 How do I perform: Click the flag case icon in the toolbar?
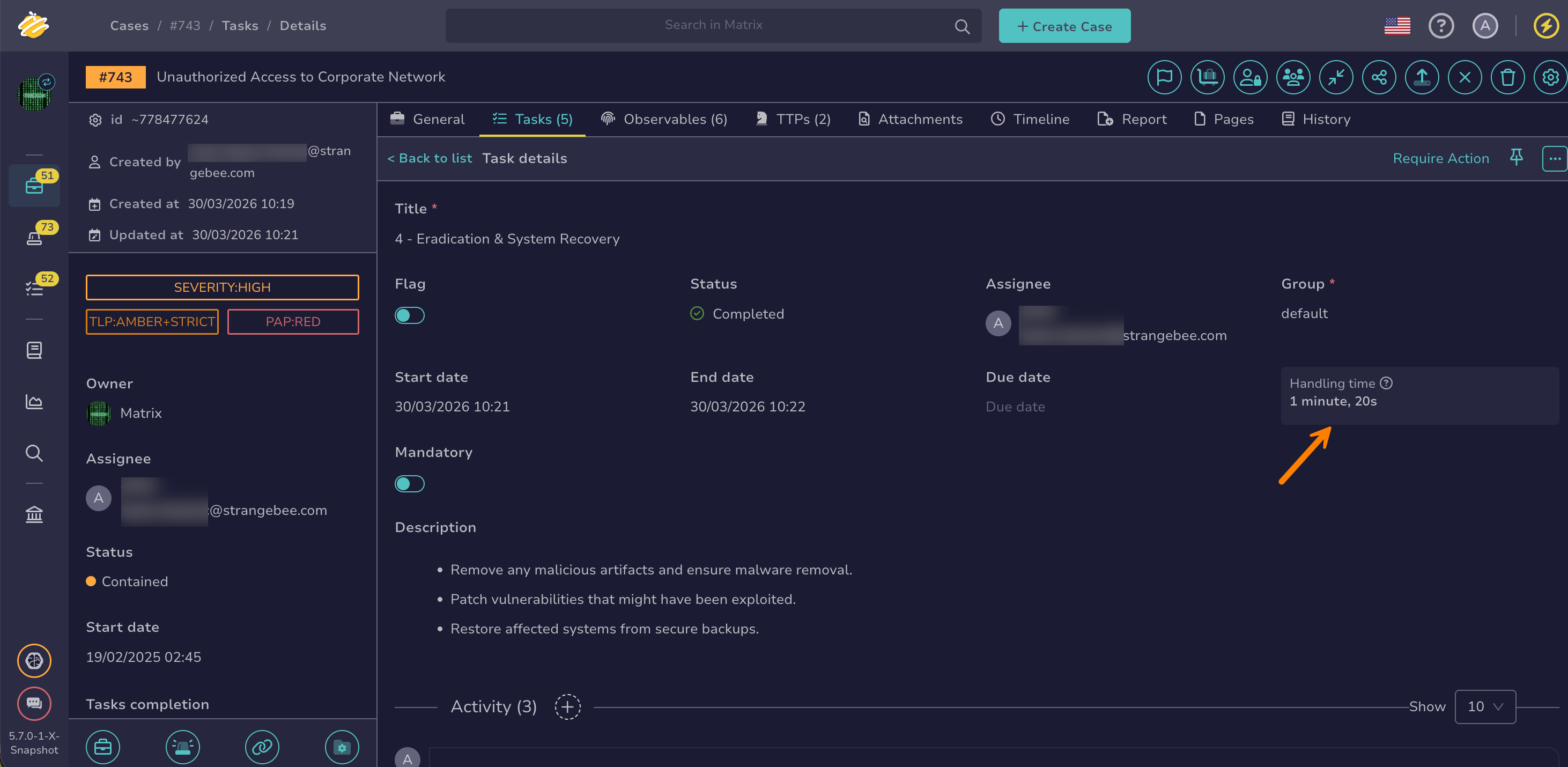[1164, 77]
